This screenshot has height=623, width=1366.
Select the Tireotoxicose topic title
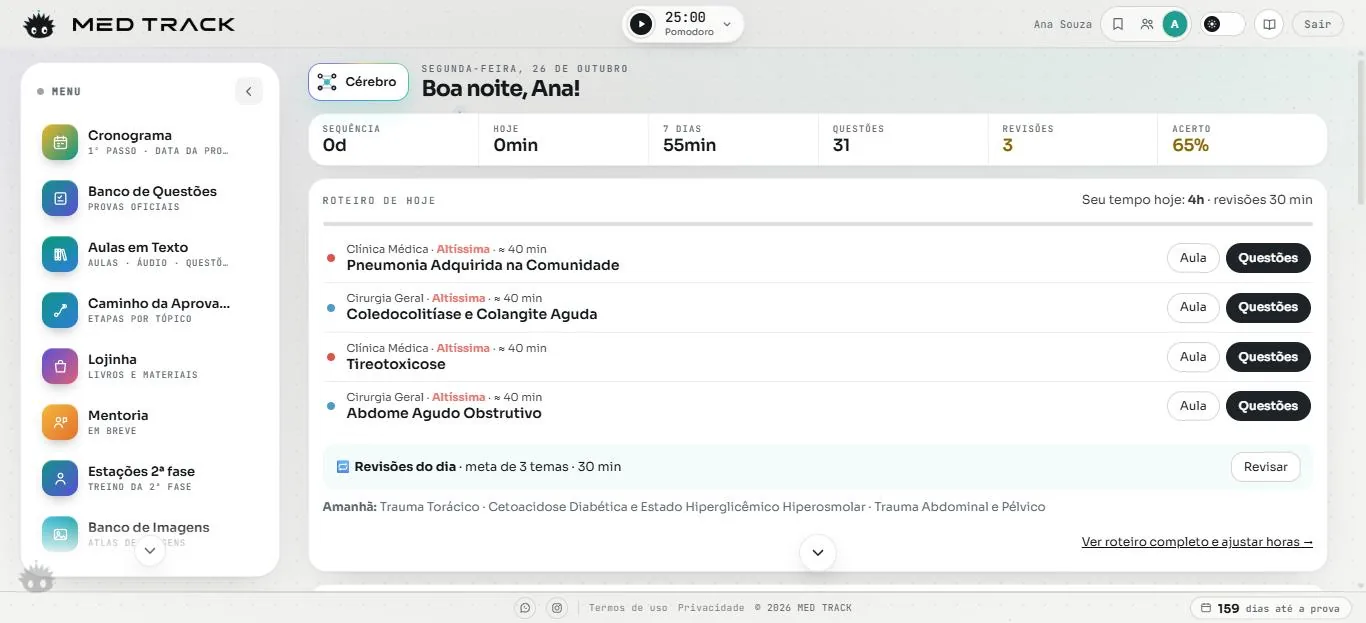click(x=396, y=364)
